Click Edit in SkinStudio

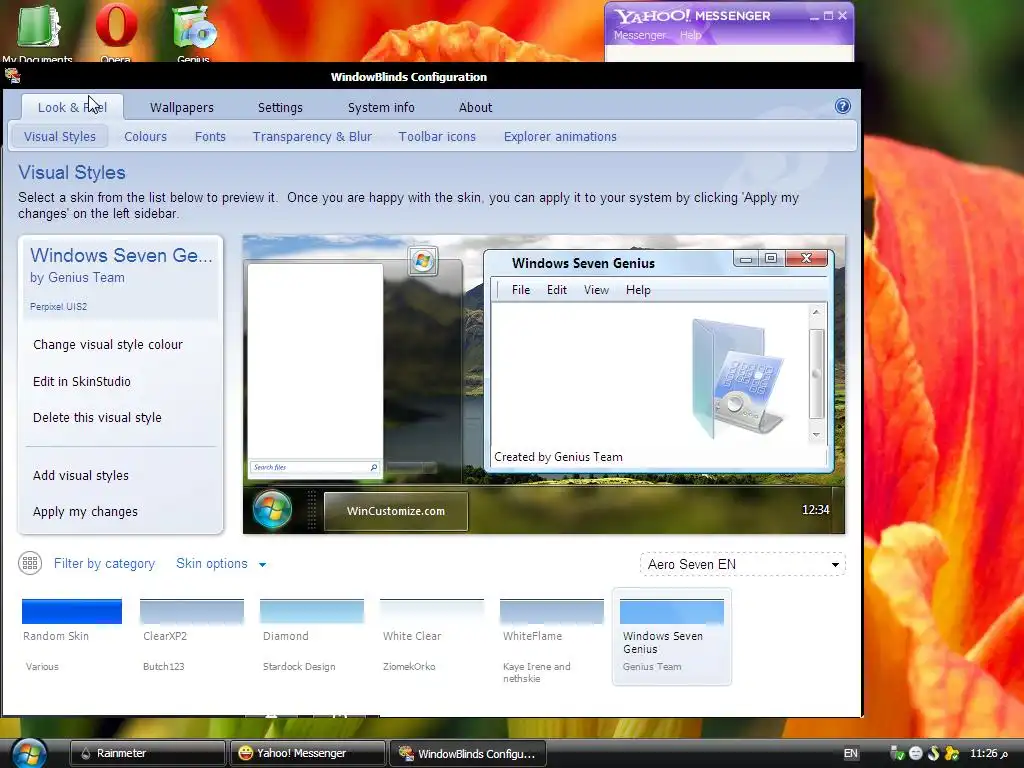click(82, 381)
